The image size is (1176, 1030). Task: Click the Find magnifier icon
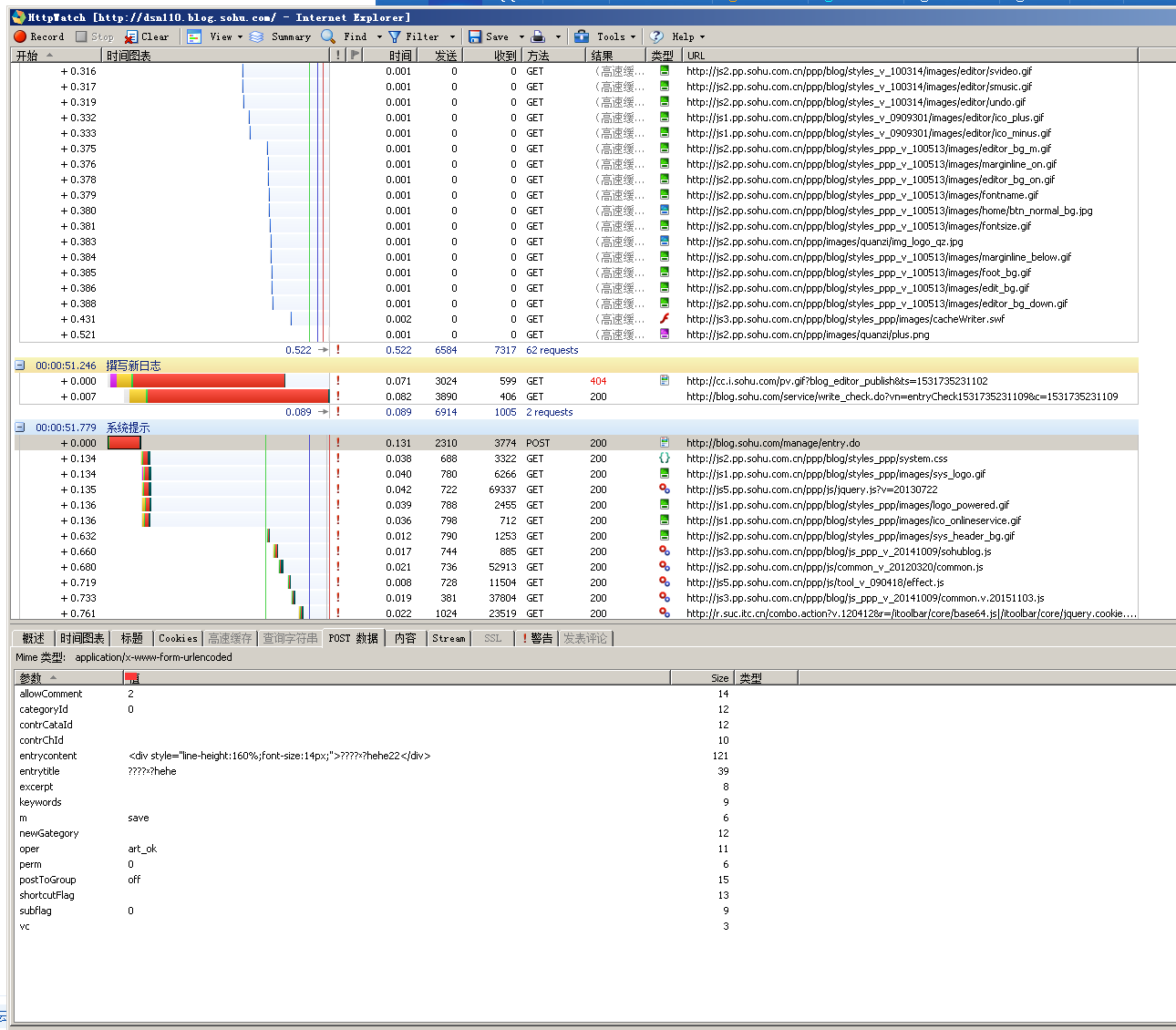click(x=329, y=36)
